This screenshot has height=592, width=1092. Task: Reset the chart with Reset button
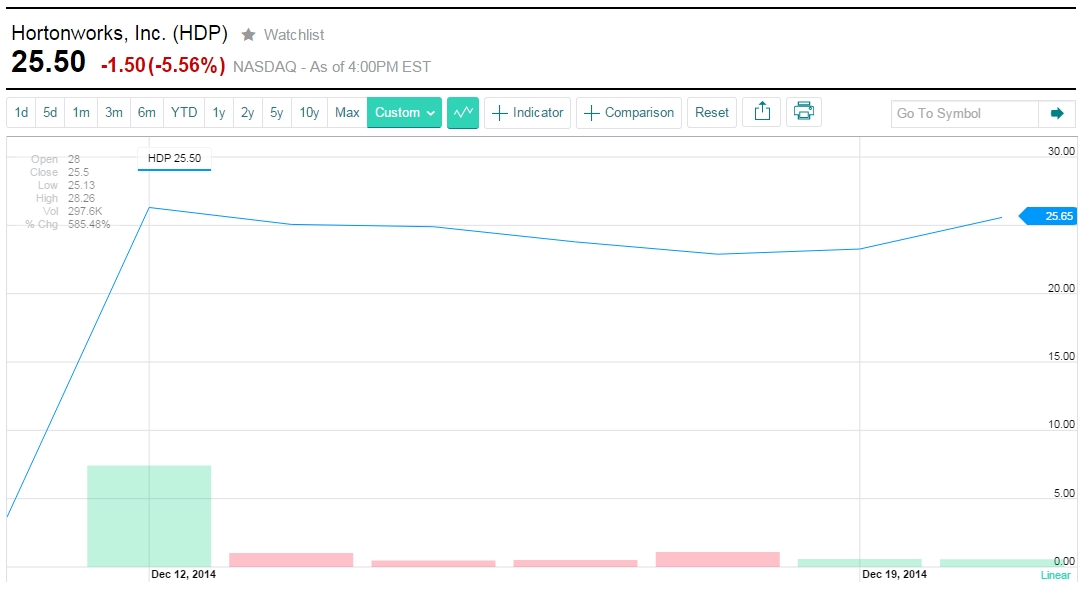point(712,113)
